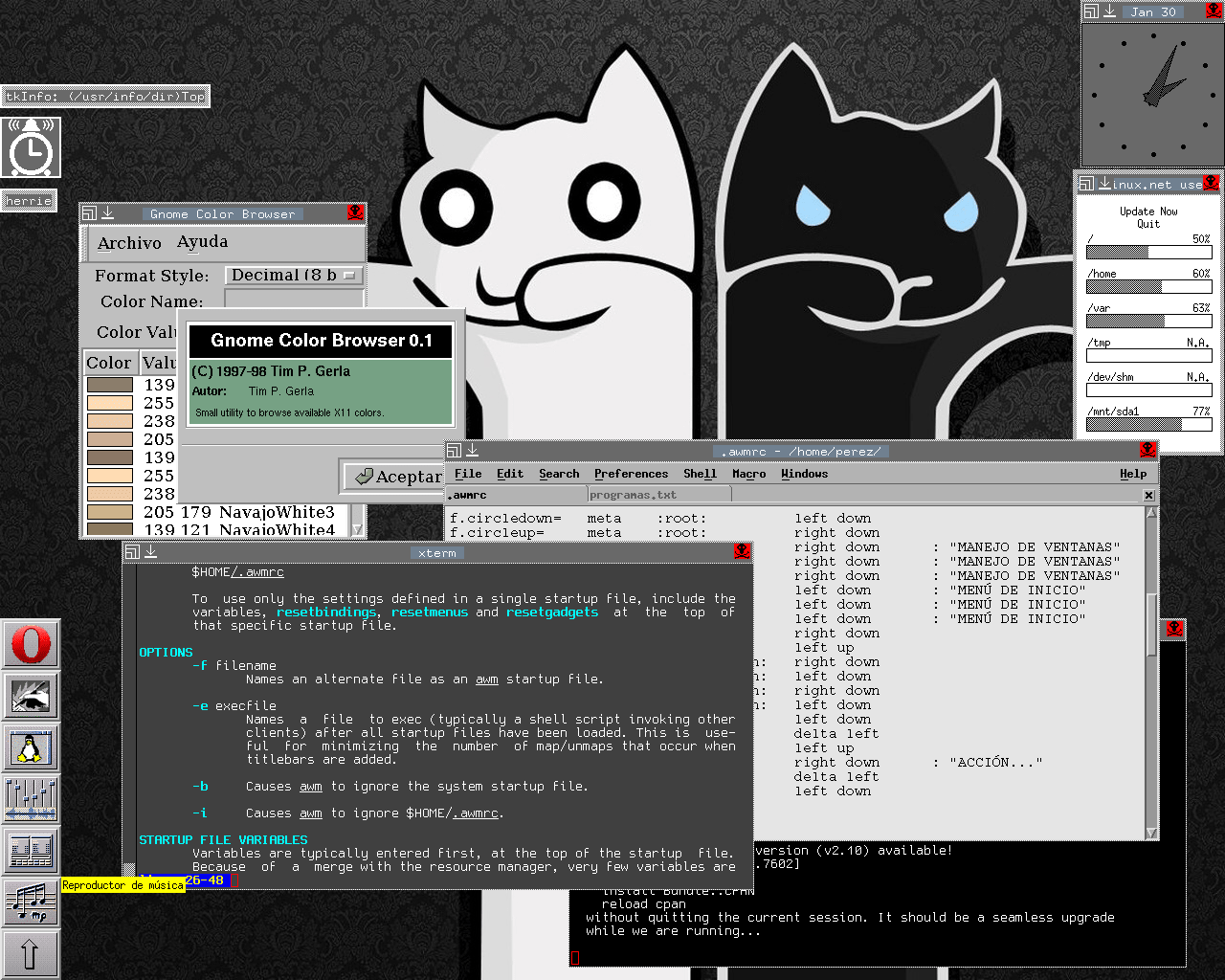Image resolution: width=1225 pixels, height=980 pixels.
Task: Open the Help menu in the editor
Action: coord(1133,474)
